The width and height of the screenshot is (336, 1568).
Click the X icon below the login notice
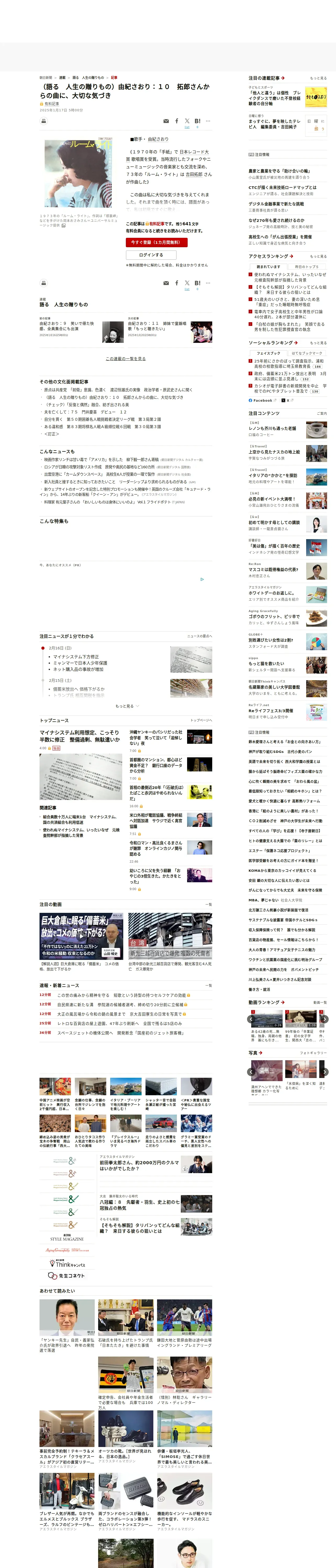coord(187,283)
